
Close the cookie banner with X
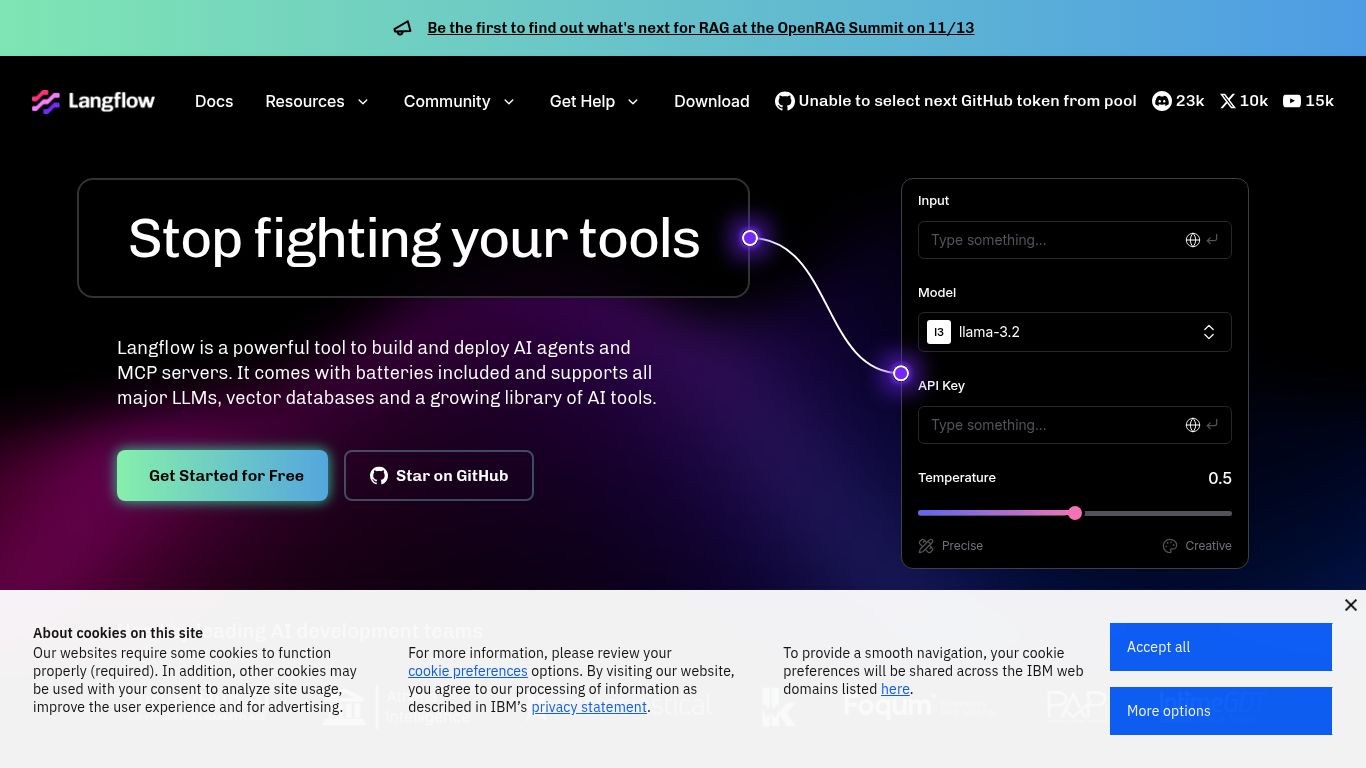click(1350, 605)
